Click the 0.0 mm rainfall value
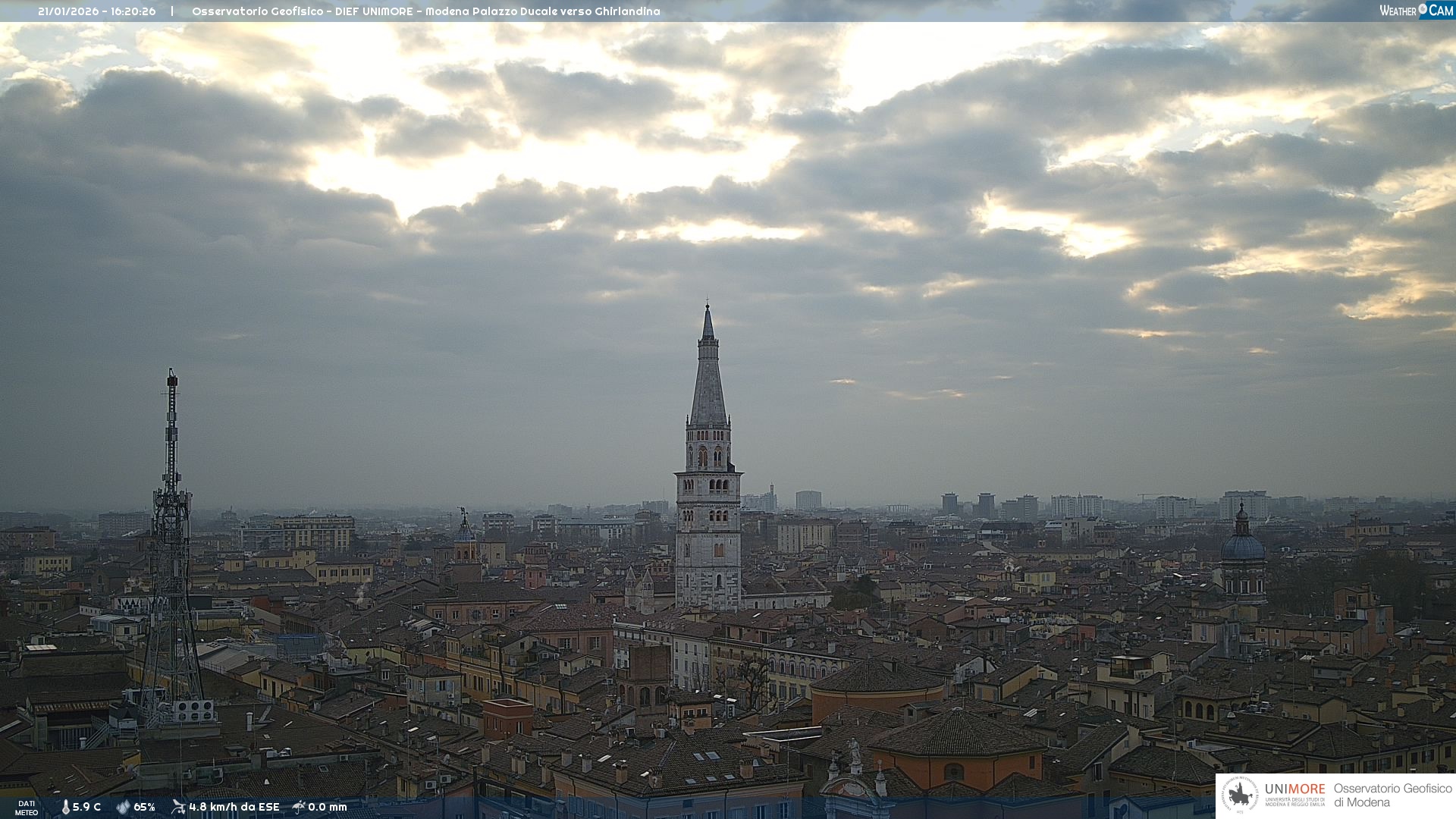The width and height of the screenshot is (1456, 819). tap(328, 807)
